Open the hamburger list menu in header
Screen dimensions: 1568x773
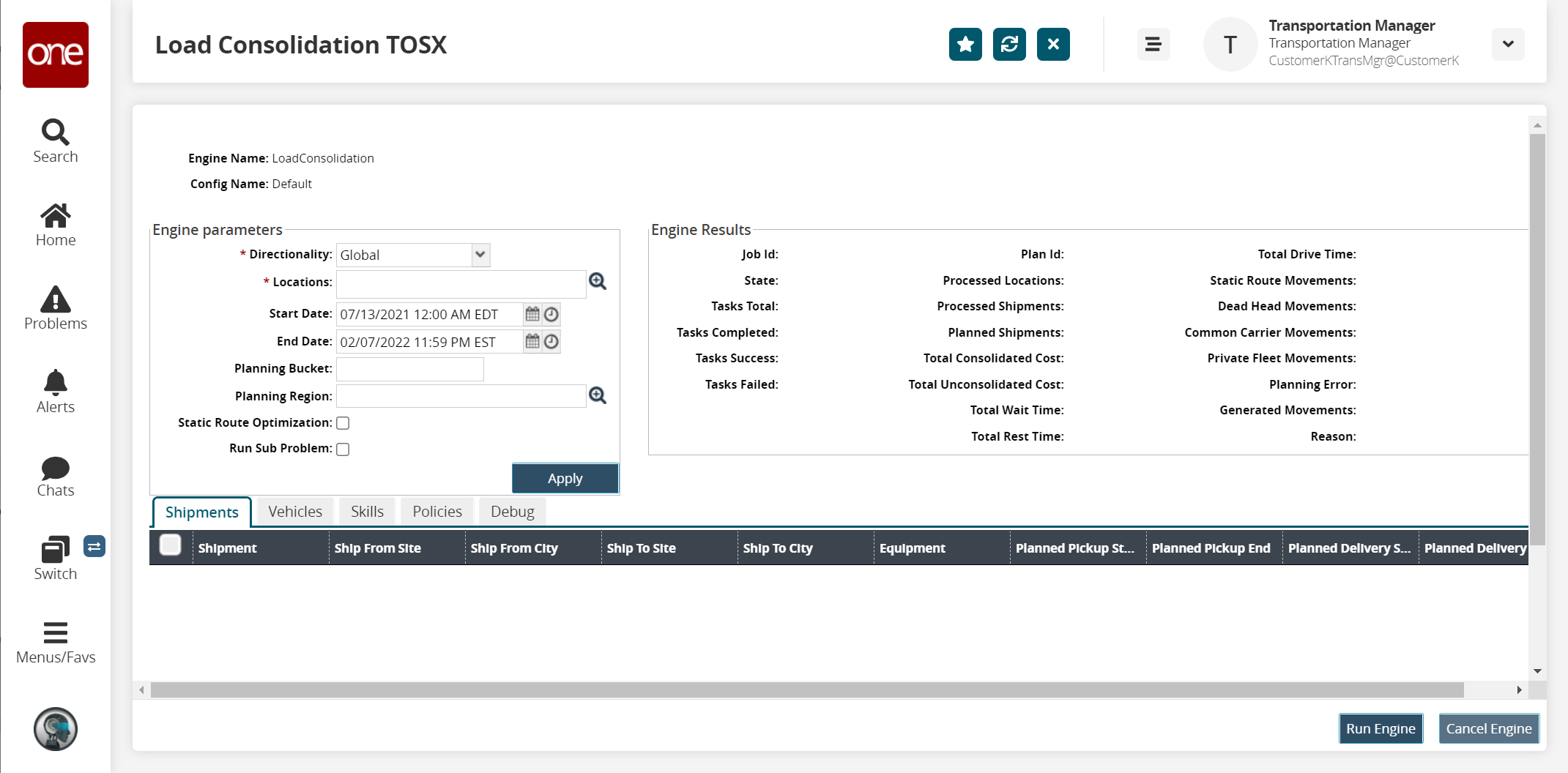[x=1153, y=45]
